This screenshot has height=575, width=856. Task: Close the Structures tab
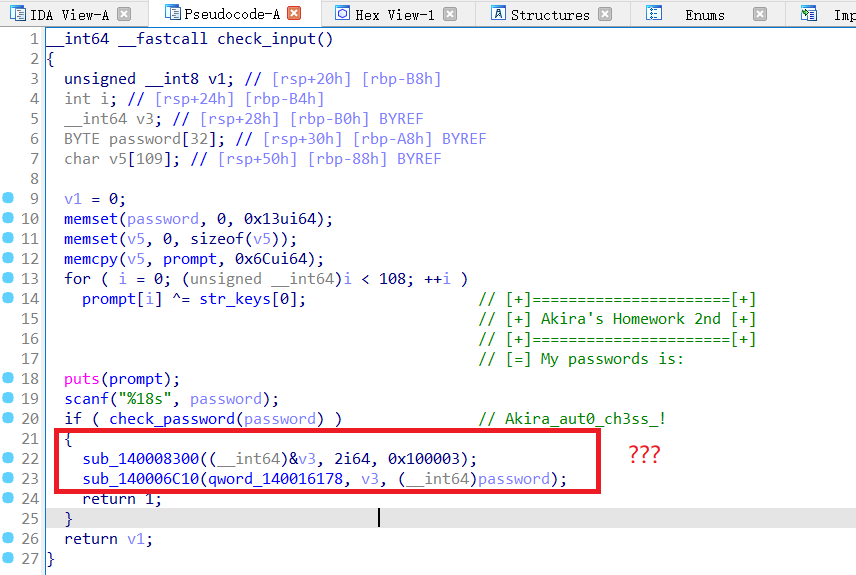pos(605,14)
